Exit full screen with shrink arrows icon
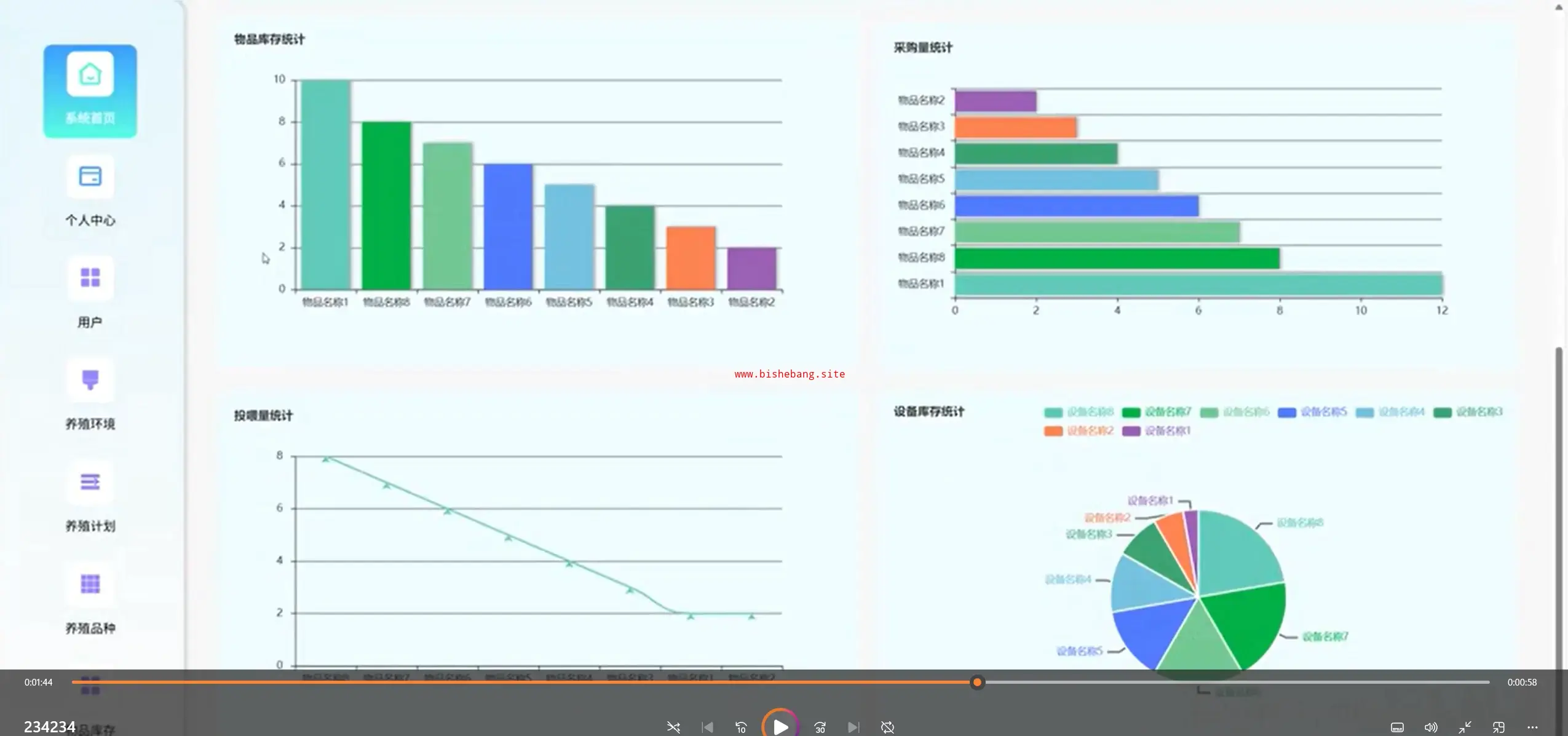Image resolution: width=1568 pixels, height=736 pixels. 1465,727
